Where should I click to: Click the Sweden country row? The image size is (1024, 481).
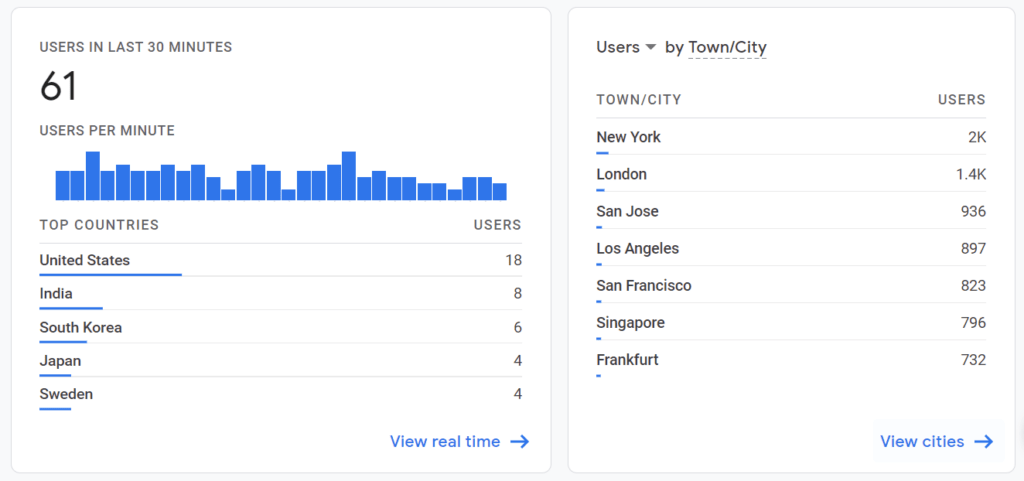pyautogui.click(x=280, y=394)
